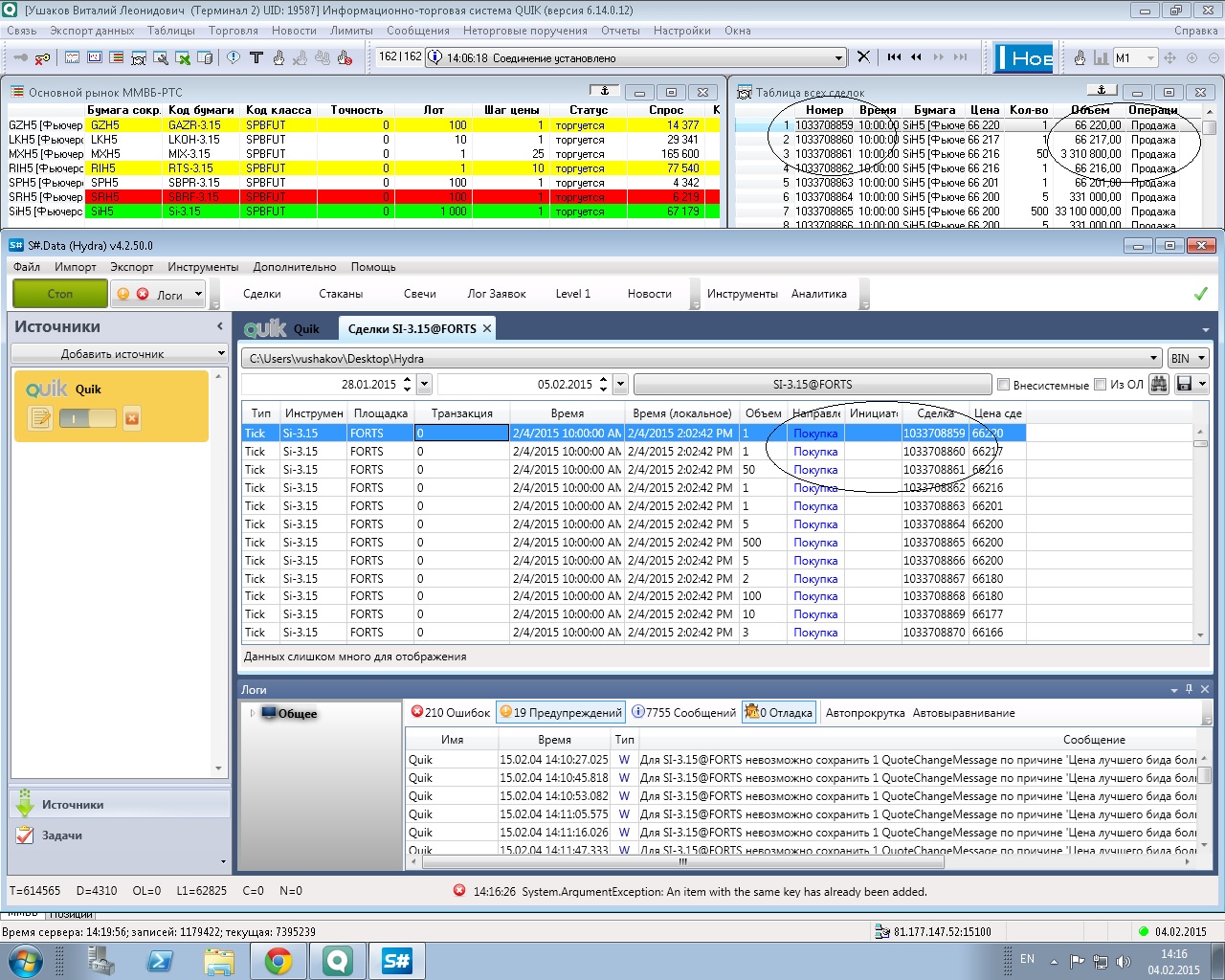Click the green checkmark at Hydra toolbar right
Image resolution: width=1225 pixels, height=980 pixels.
[1201, 294]
